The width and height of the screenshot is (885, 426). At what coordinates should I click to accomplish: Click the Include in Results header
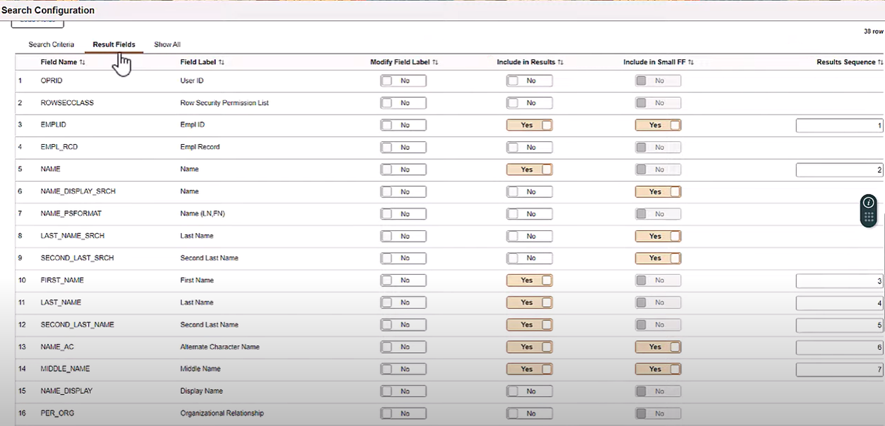tap(526, 62)
